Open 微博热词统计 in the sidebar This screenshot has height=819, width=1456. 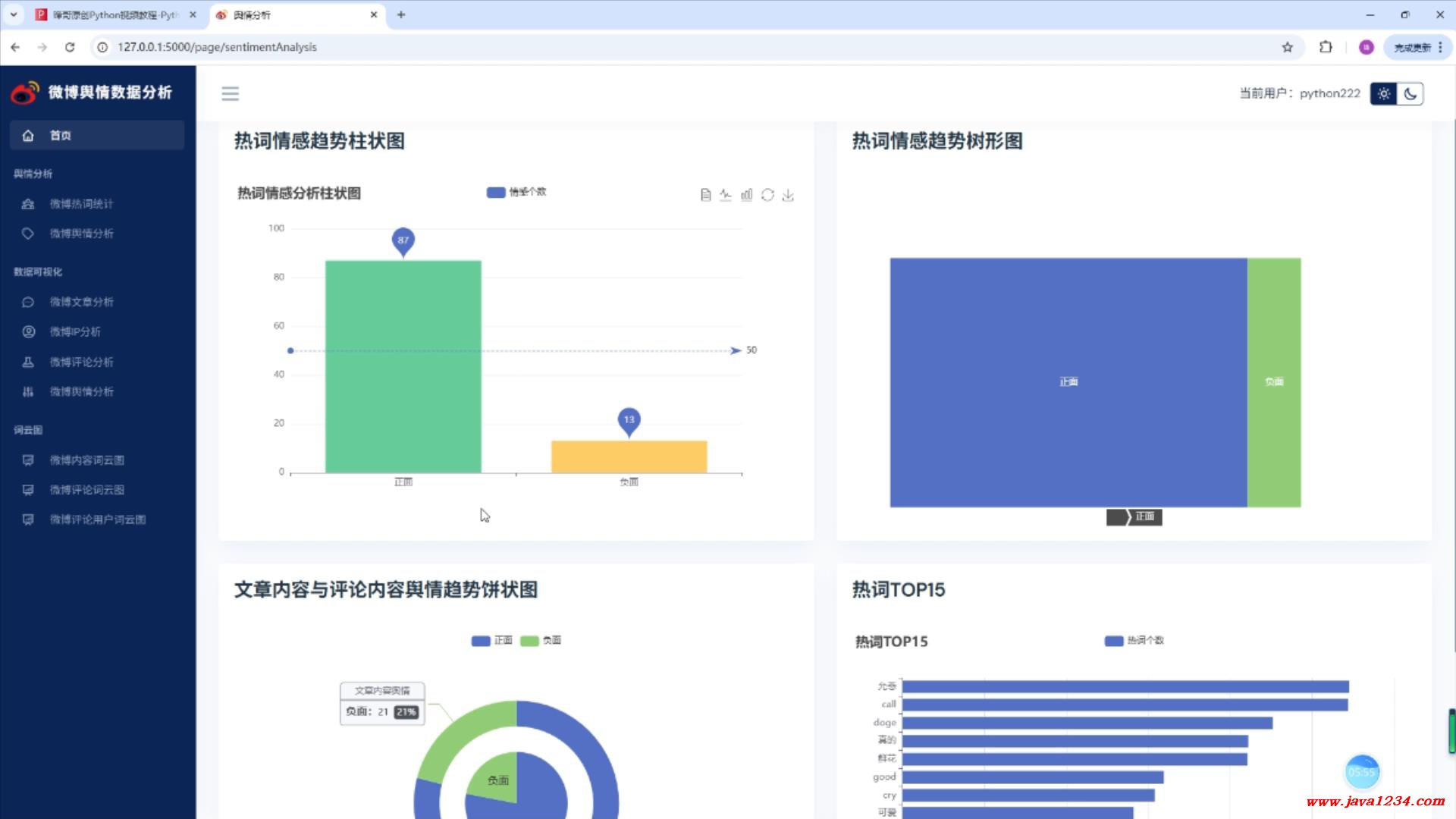pyautogui.click(x=81, y=204)
